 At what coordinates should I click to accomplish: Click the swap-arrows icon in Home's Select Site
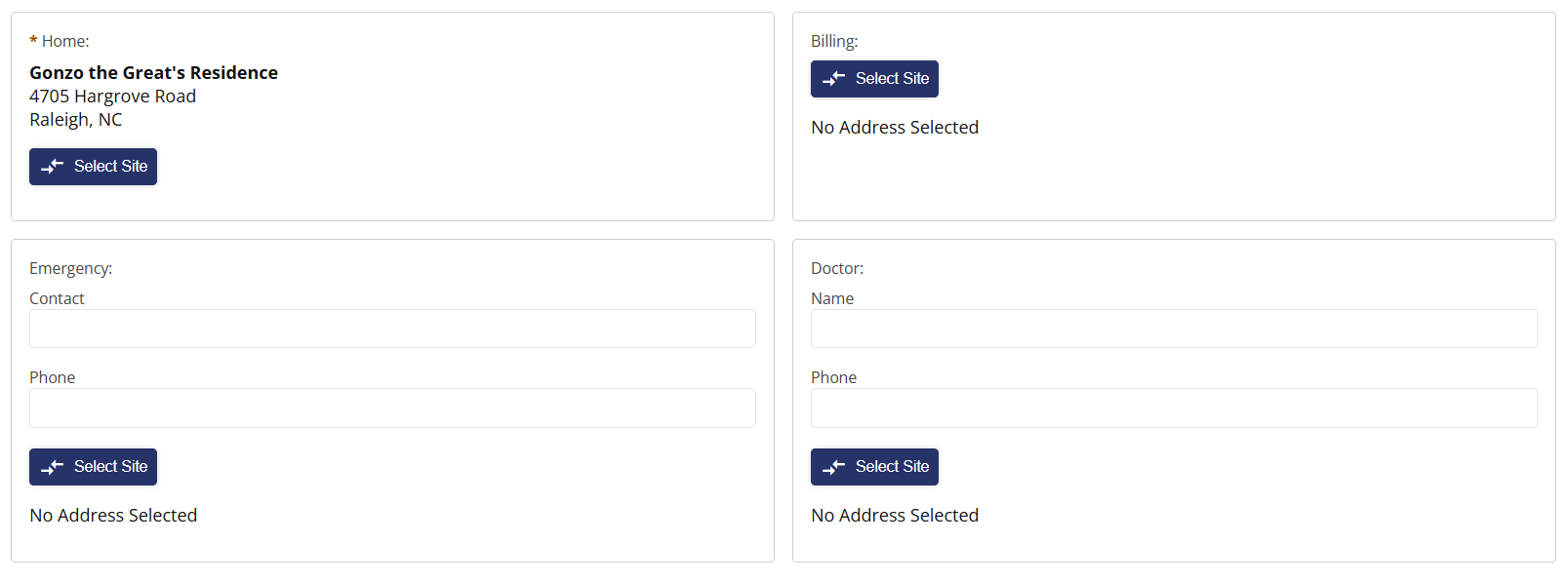(x=53, y=167)
